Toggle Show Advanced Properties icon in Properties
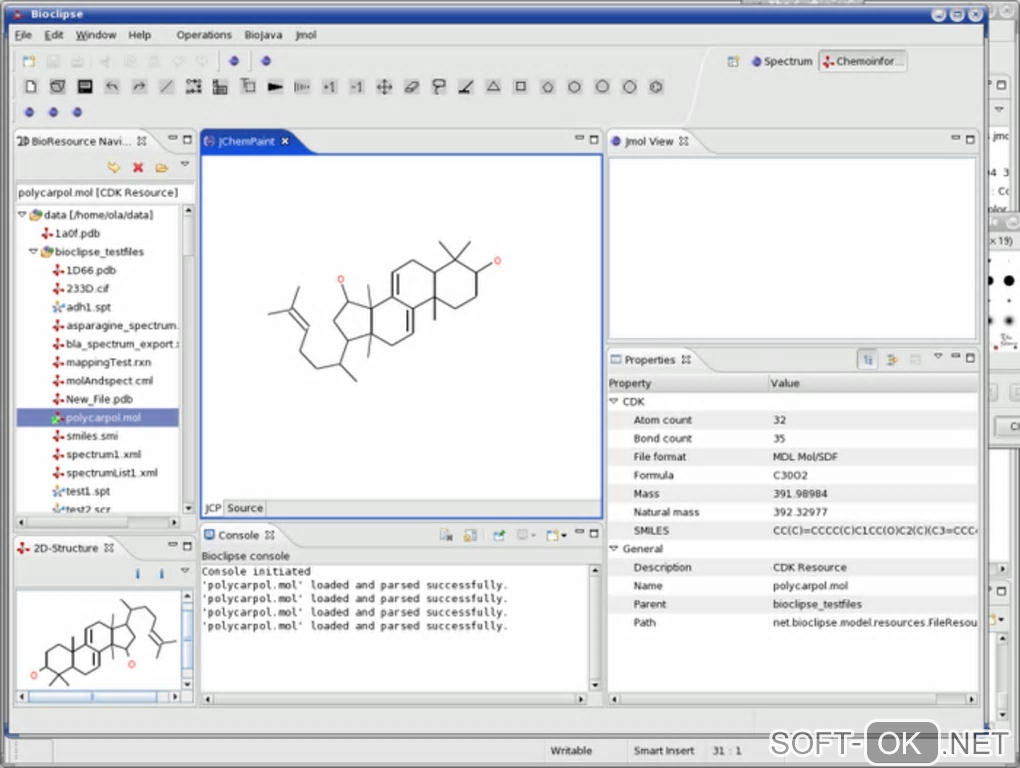Image resolution: width=1020 pixels, height=768 pixels. [892, 359]
